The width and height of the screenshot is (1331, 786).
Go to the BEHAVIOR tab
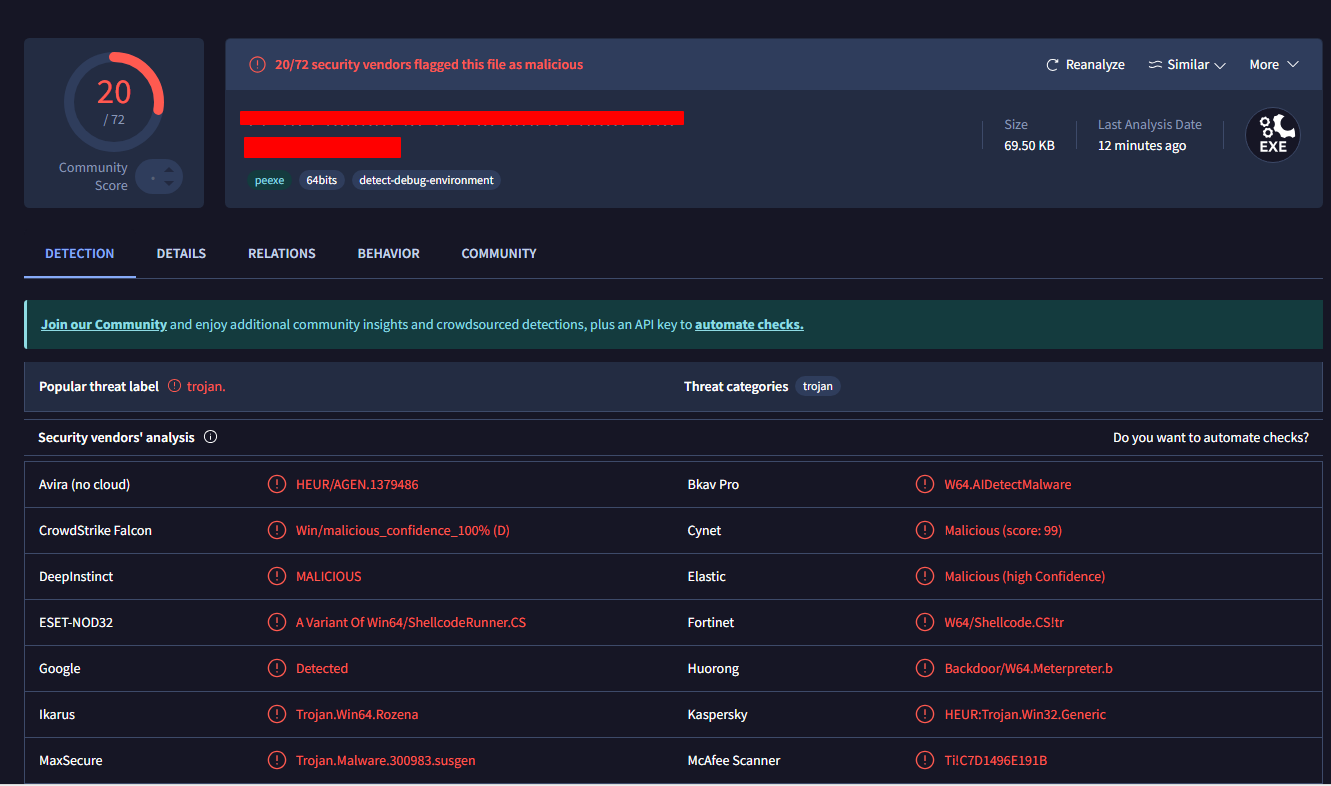click(x=389, y=253)
